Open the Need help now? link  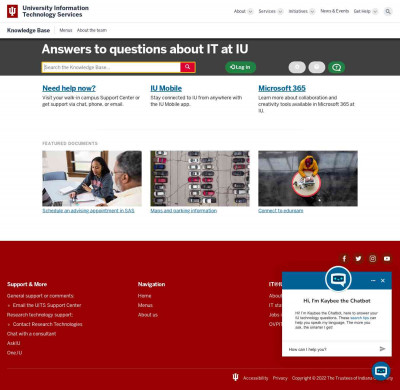69,88
